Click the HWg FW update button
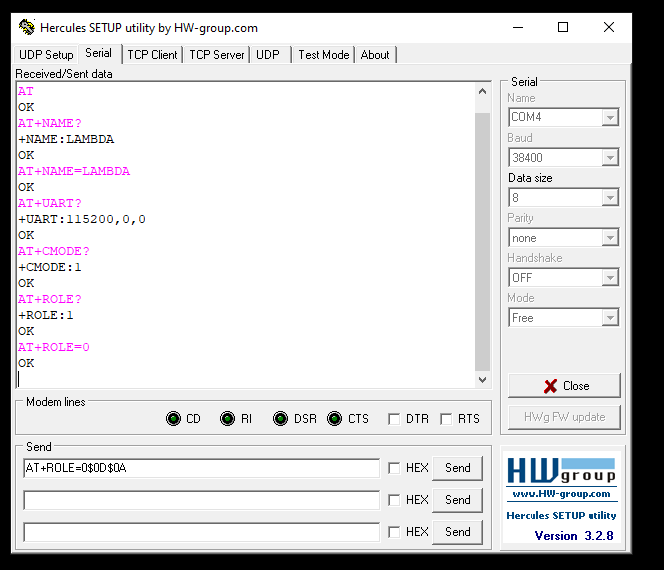 (564, 417)
